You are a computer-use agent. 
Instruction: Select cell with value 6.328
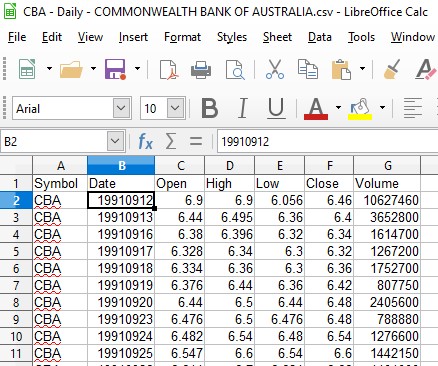click(180, 251)
